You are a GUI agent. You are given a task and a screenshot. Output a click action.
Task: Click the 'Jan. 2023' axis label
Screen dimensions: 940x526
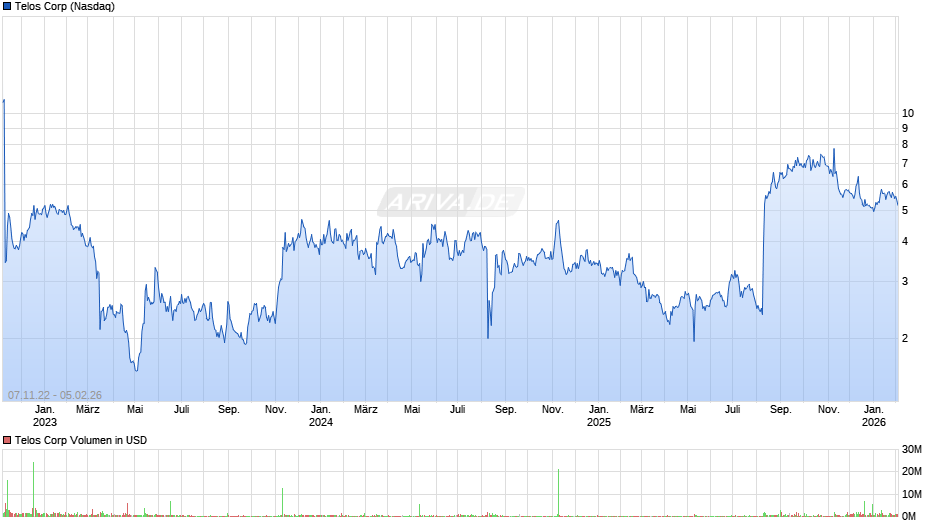44,416
